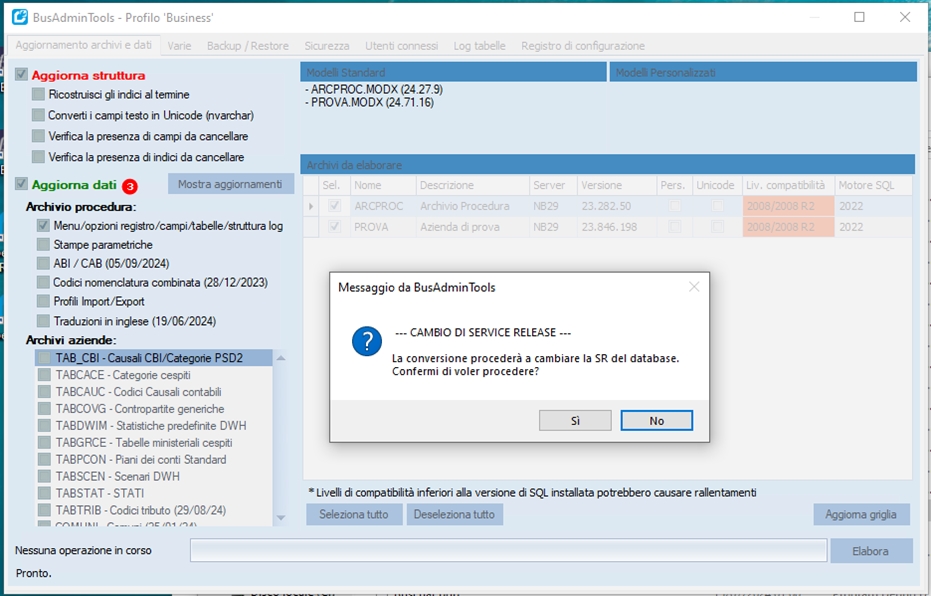The image size is (931, 596).
Task: Toggle Pers. checkbox in ARCPROC row
Action: pyautogui.click(x=674, y=206)
